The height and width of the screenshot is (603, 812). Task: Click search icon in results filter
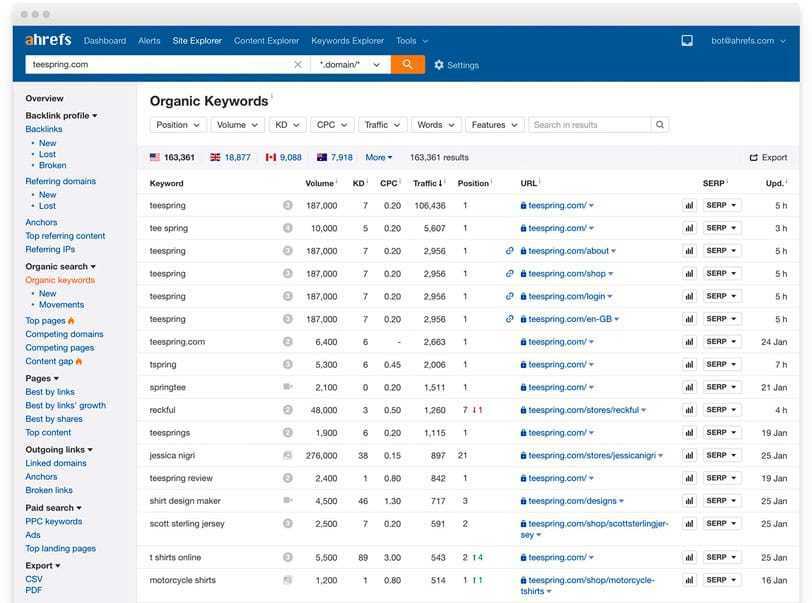click(660, 125)
